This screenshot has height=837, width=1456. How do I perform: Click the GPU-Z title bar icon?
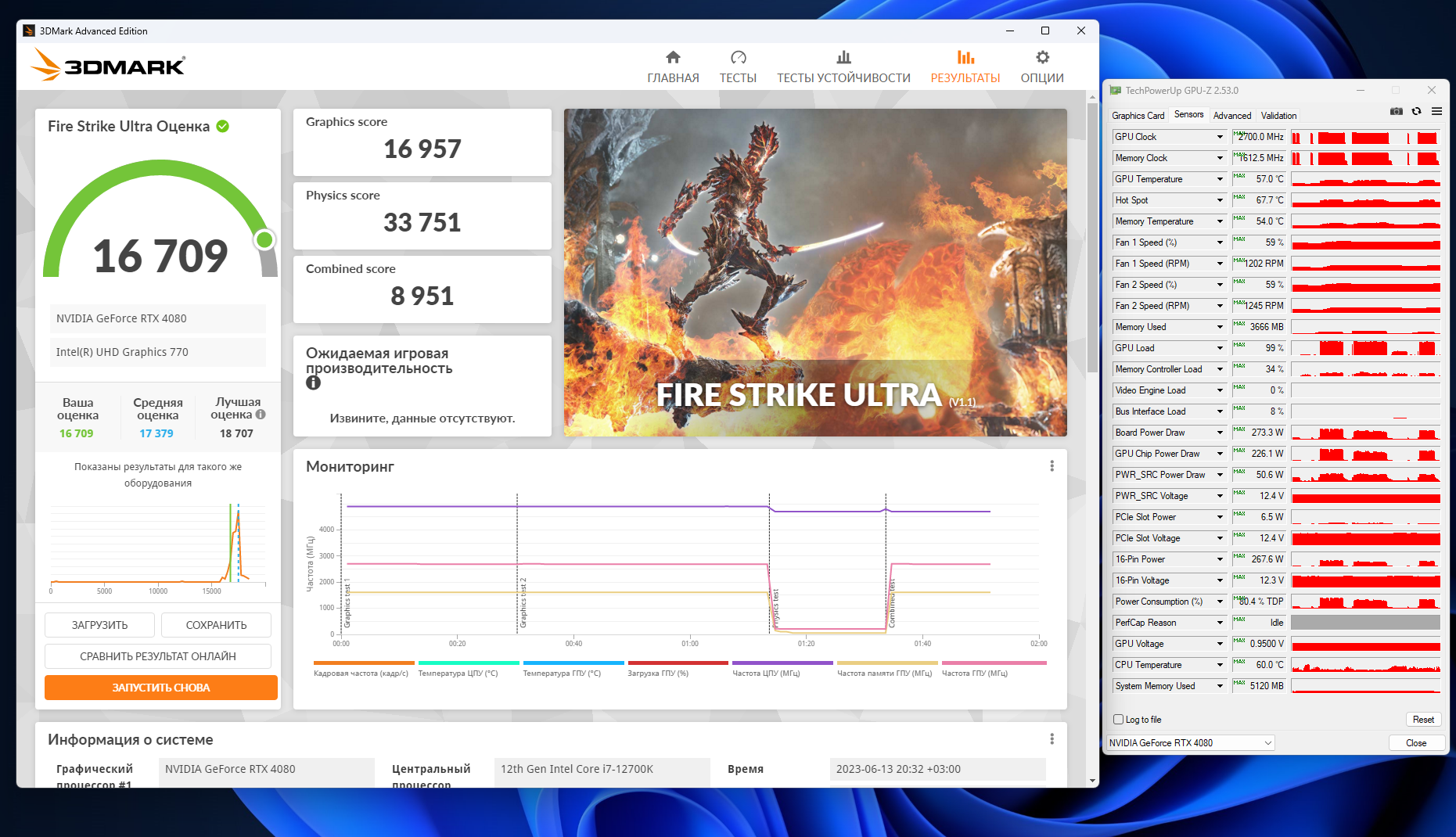(x=1116, y=91)
